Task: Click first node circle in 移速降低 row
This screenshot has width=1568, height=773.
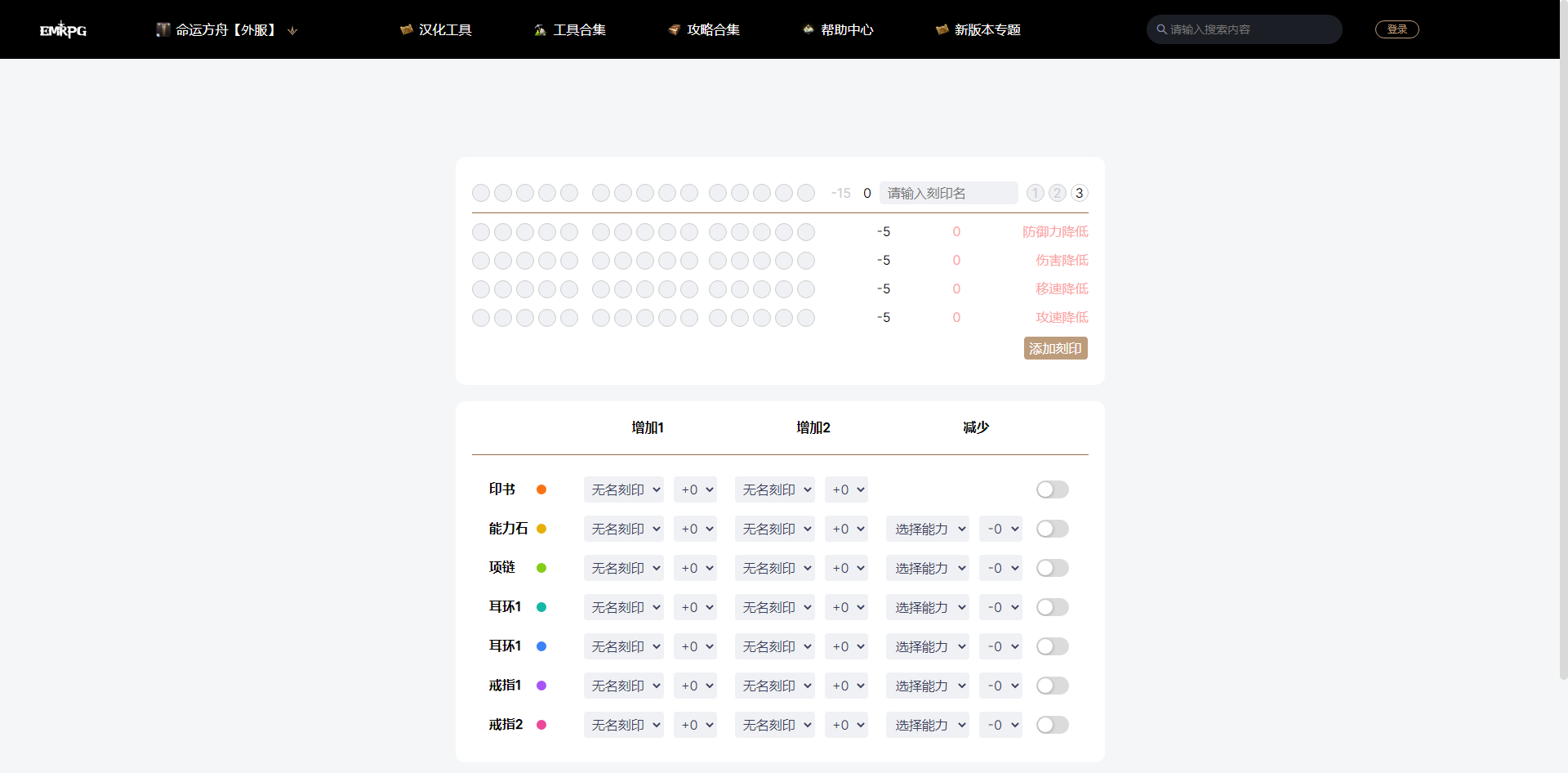Action: pyautogui.click(x=481, y=289)
